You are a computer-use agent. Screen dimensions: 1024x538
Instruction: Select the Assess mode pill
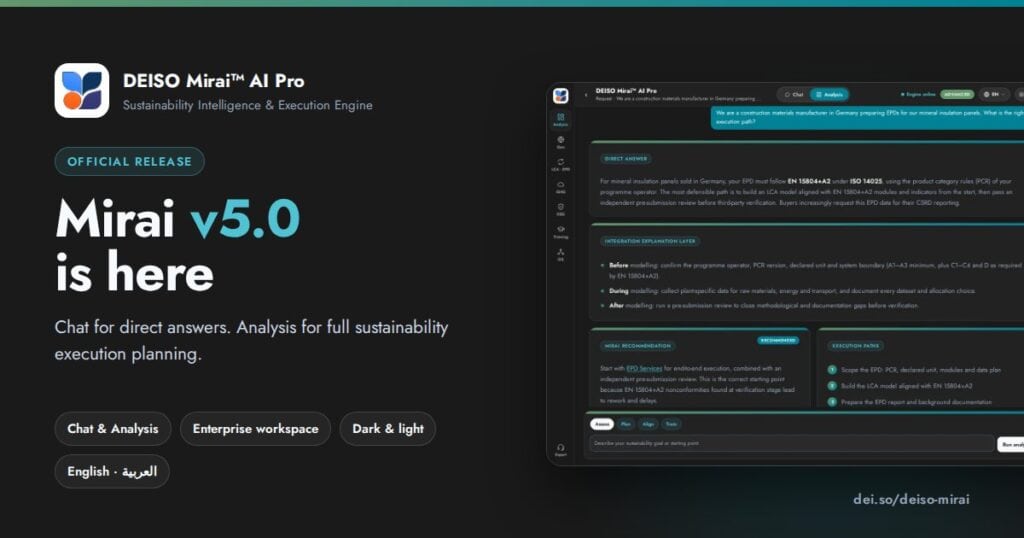point(602,424)
